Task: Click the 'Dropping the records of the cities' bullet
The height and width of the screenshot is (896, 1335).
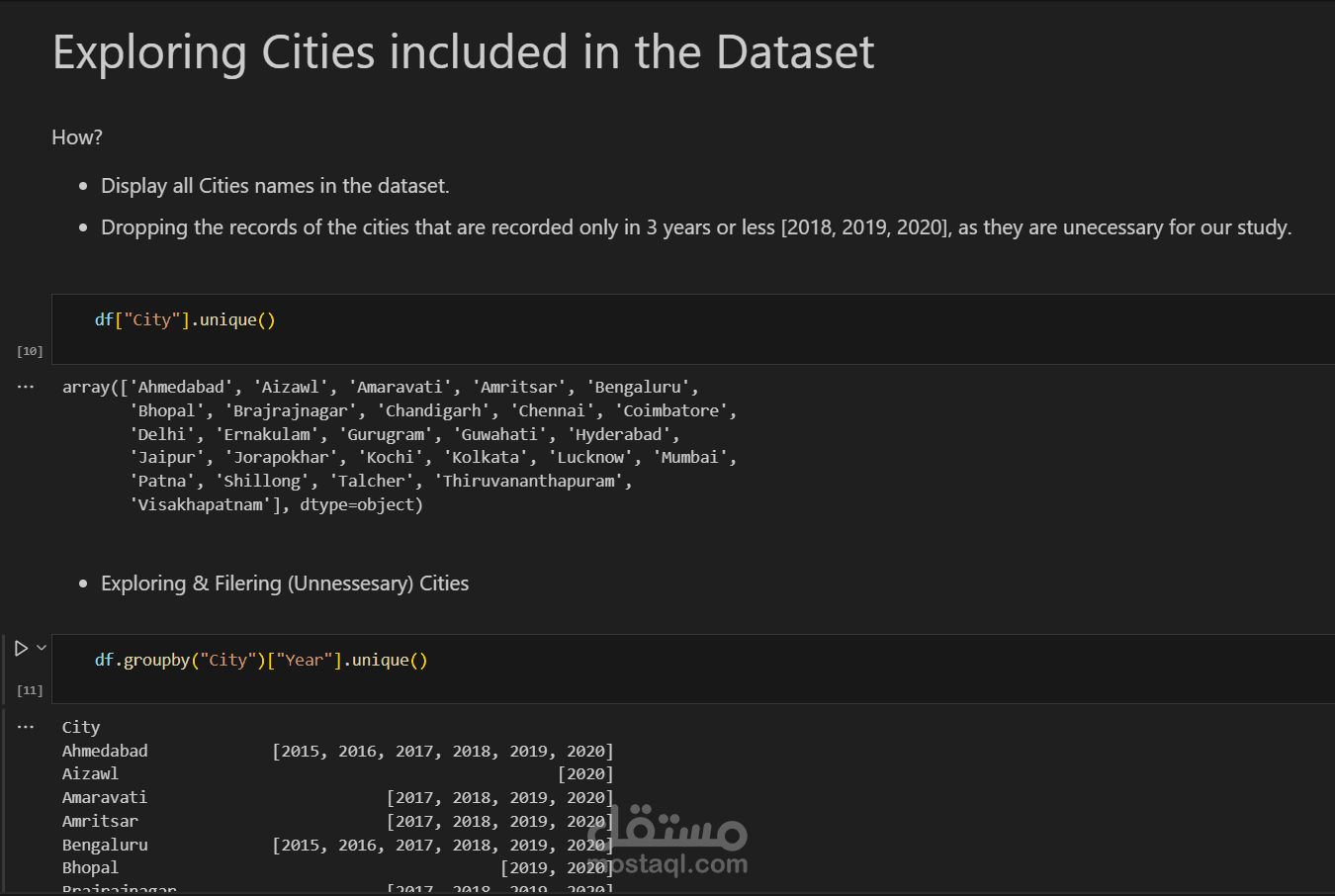Action: (695, 227)
